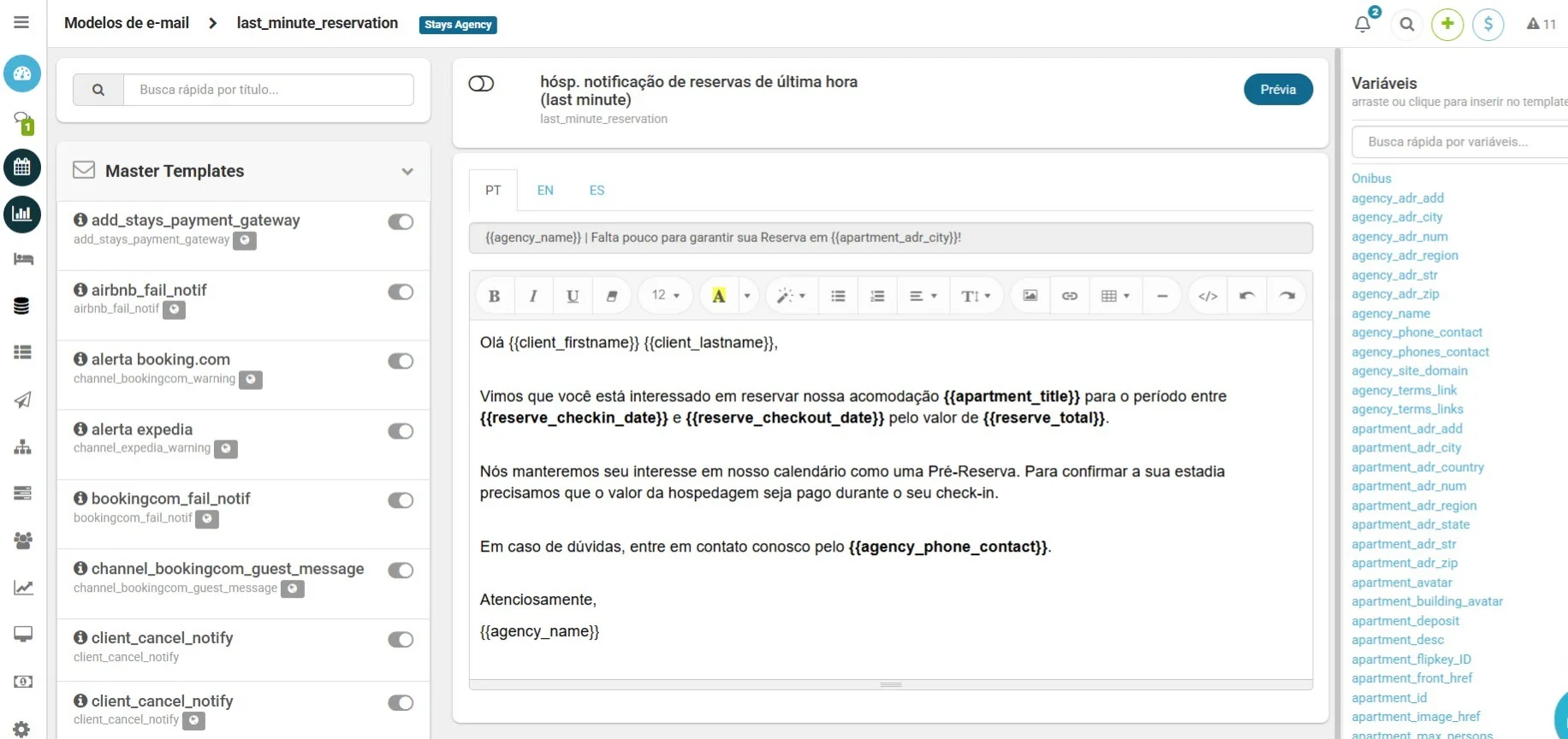The height and width of the screenshot is (739, 1568).
Task: Insert an unordered bullet list
Action: (838, 296)
